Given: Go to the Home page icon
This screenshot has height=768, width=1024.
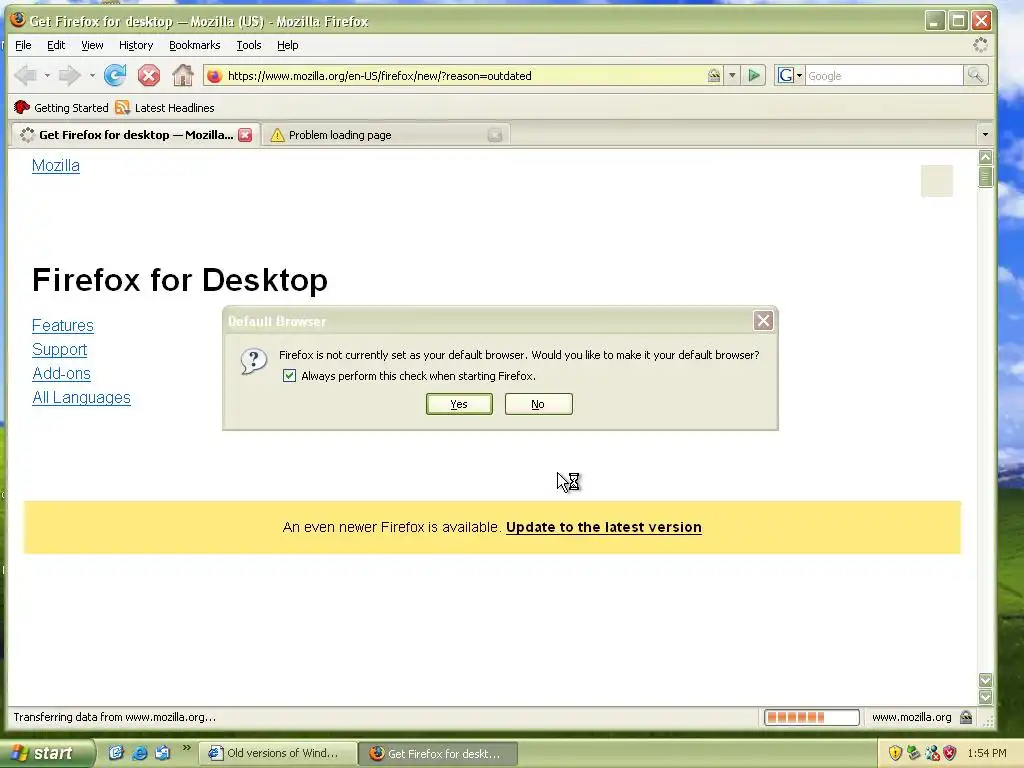Looking at the screenshot, I should (183, 76).
